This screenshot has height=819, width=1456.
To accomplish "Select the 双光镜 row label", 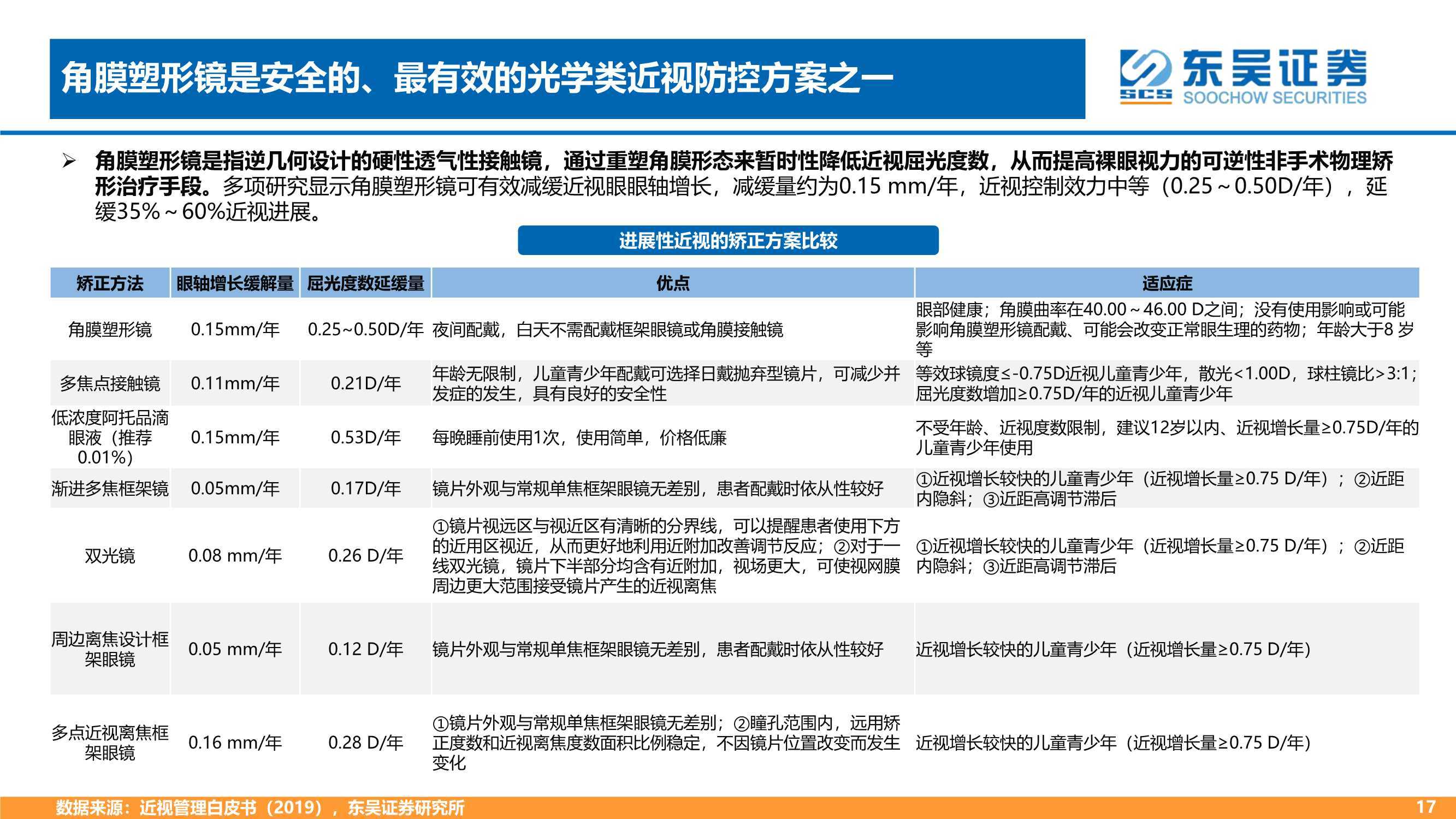I will point(110,556).
